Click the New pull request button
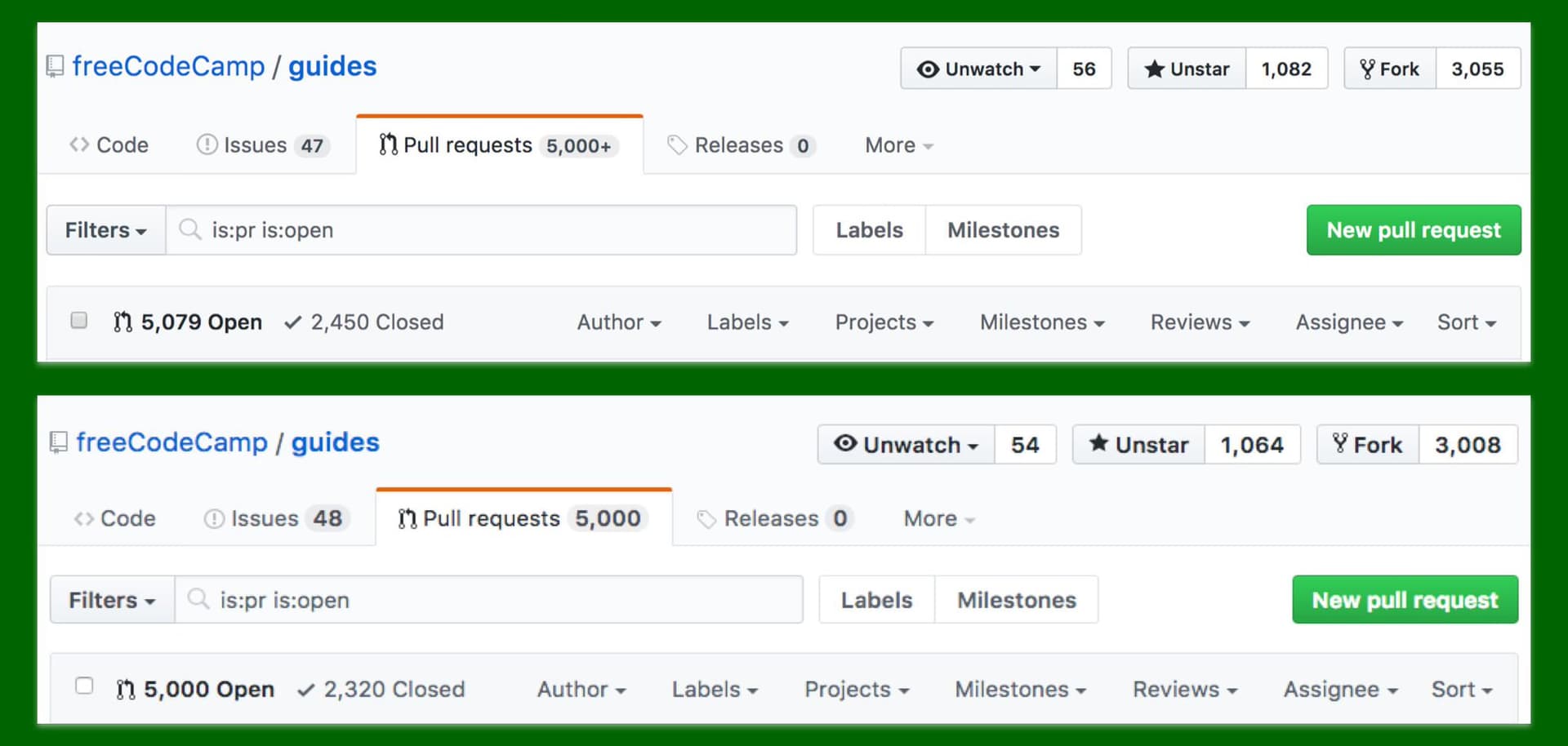Viewport: 1568px width, 746px height. [1414, 230]
